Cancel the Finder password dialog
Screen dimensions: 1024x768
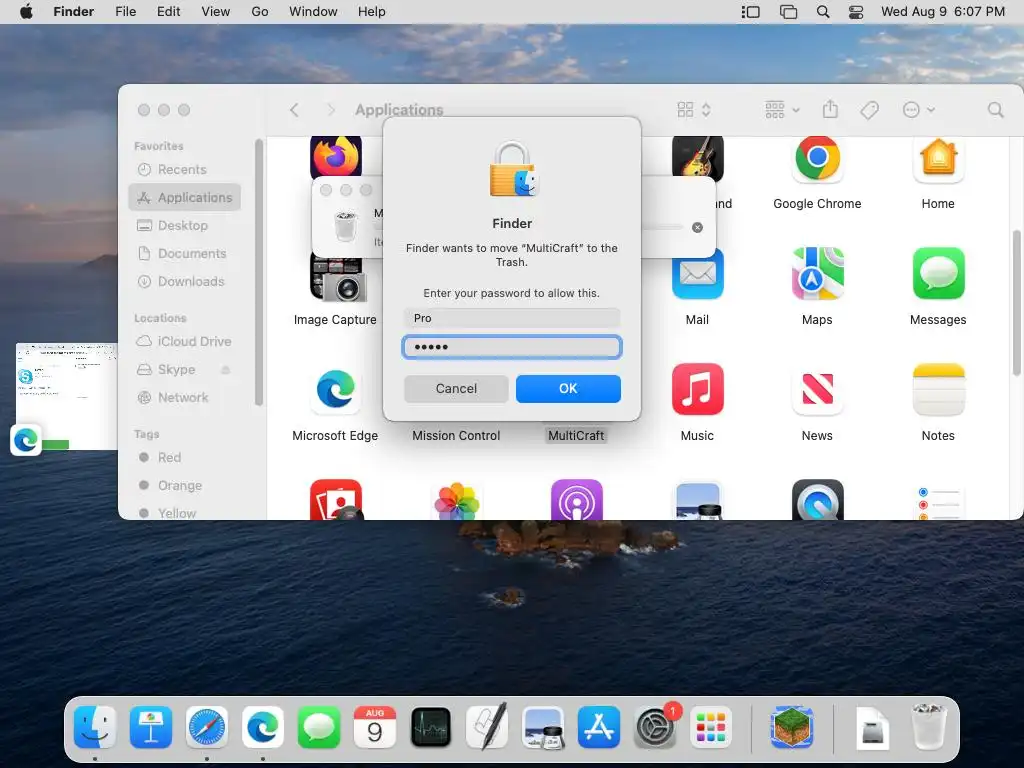pos(456,389)
